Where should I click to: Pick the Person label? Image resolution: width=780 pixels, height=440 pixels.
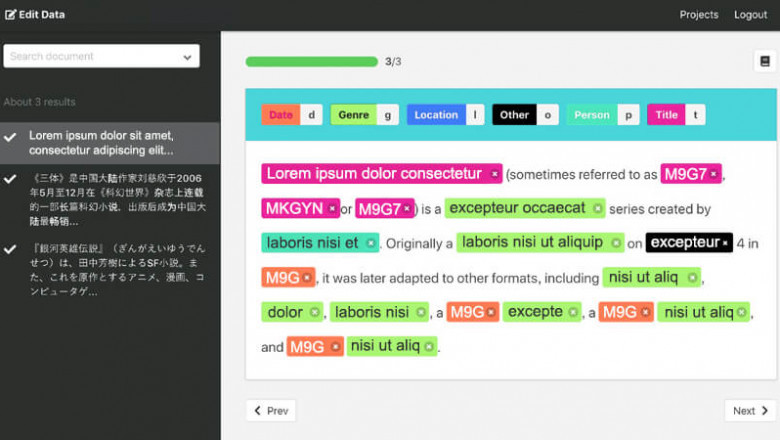tap(591, 115)
